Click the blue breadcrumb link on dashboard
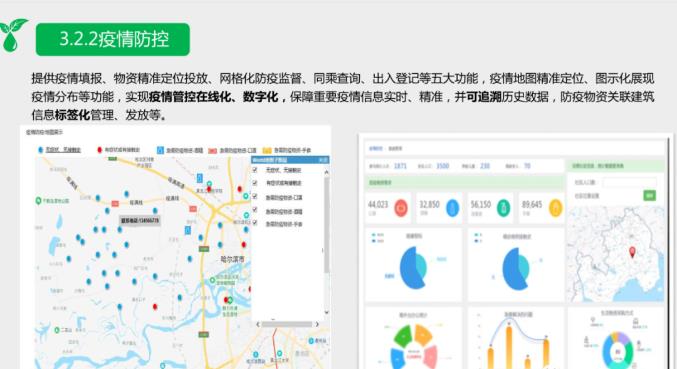The image size is (677, 369). pyautogui.click(x=376, y=148)
